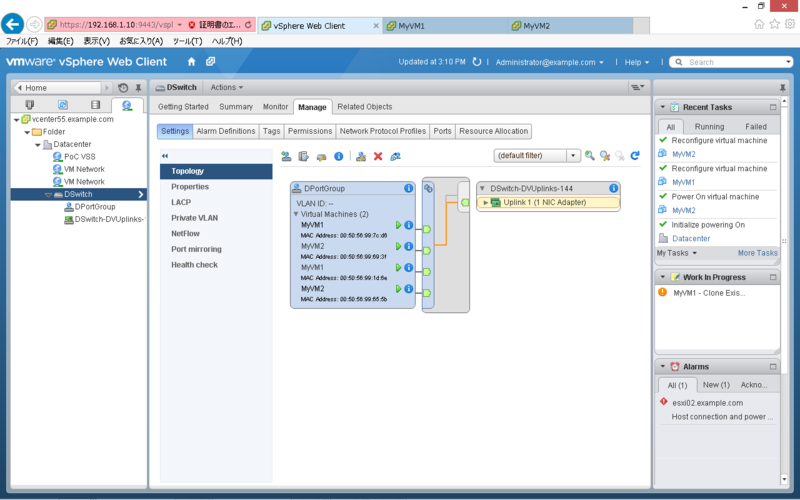Image resolution: width=800 pixels, height=500 pixels.
Task: Click green power icon for first MyVM2 row
Action: 398,246
